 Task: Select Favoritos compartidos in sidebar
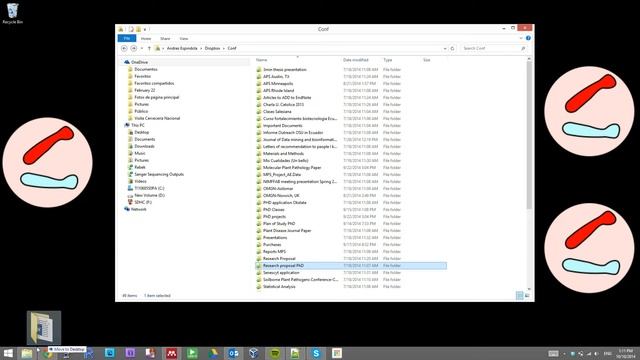(154, 83)
